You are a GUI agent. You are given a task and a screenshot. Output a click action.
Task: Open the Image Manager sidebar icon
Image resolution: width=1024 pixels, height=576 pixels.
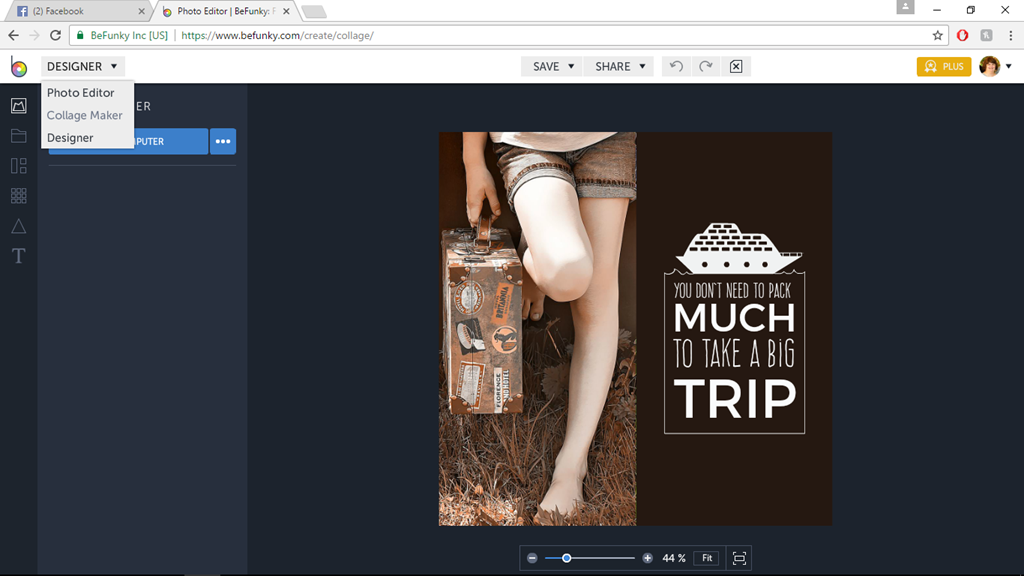[18, 106]
